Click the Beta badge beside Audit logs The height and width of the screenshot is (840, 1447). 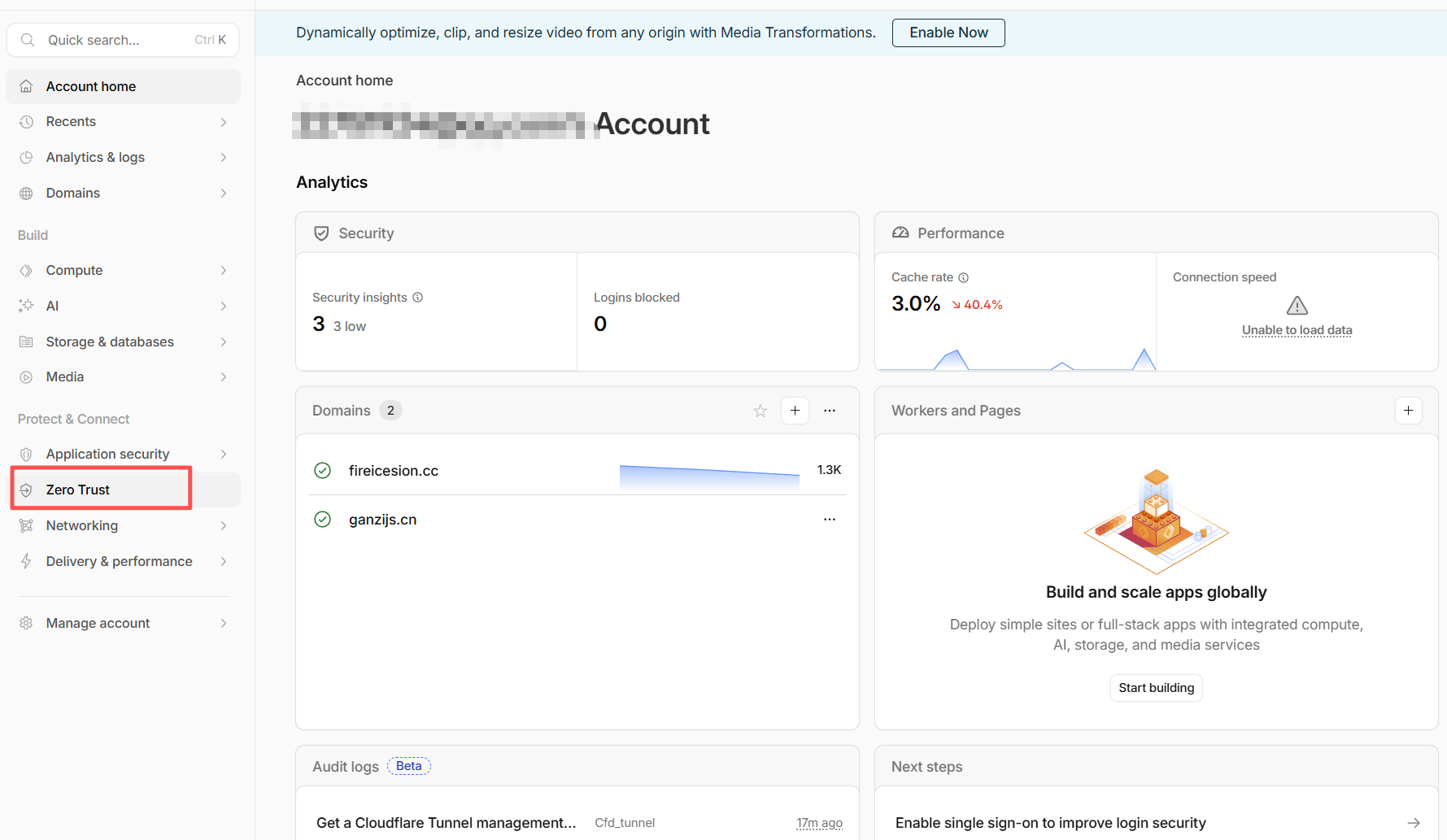[x=409, y=766]
